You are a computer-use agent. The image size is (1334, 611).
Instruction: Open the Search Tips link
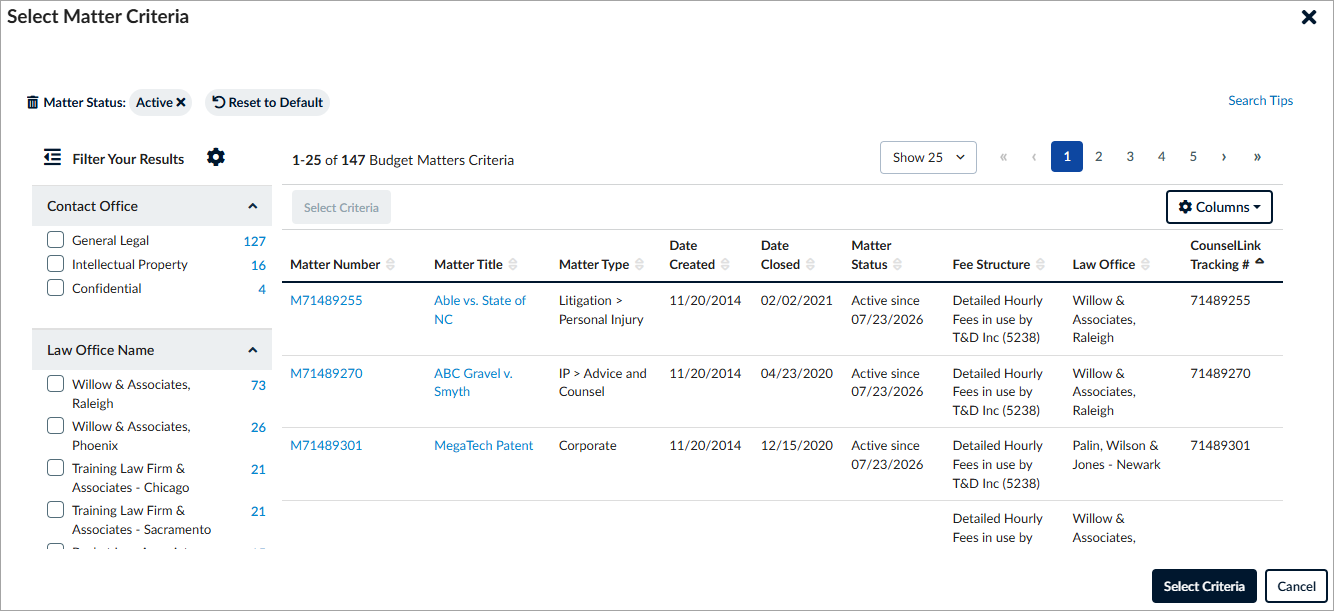click(x=1260, y=100)
